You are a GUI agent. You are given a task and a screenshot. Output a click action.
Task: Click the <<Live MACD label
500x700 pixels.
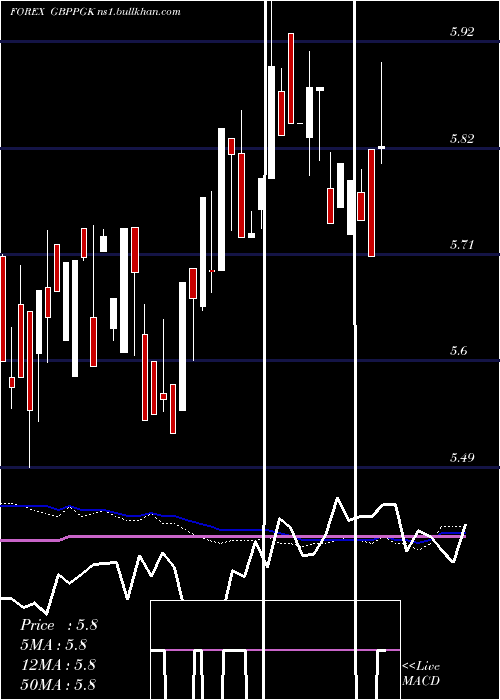click(421, 674)
